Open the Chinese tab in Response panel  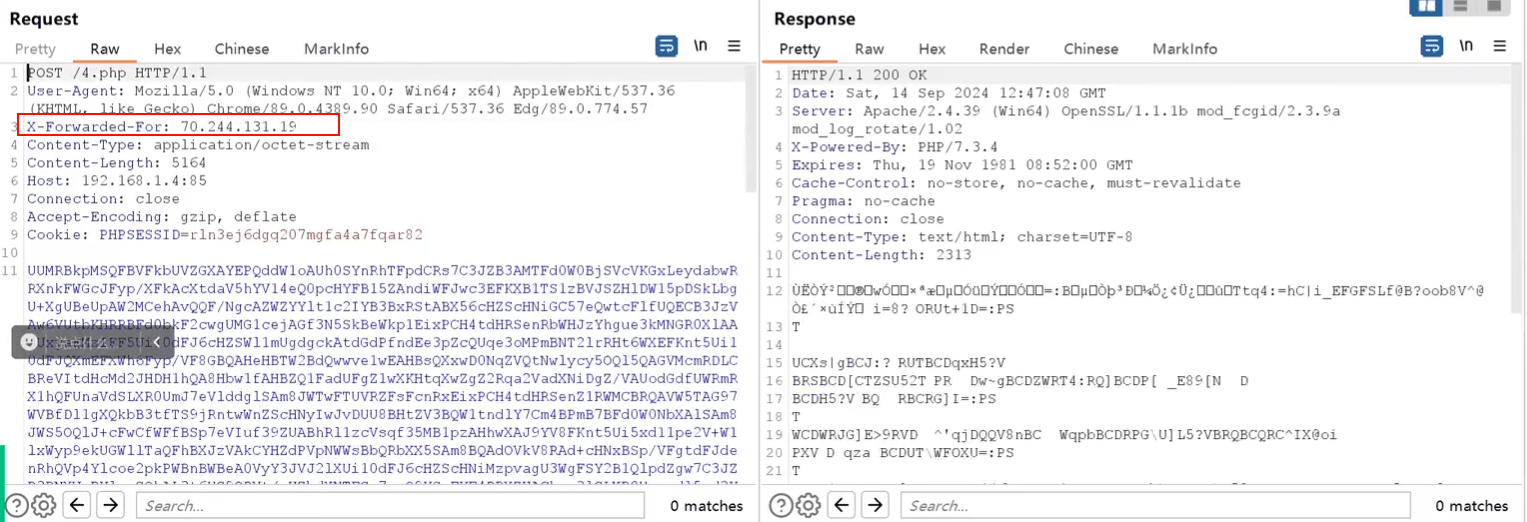1091,48
